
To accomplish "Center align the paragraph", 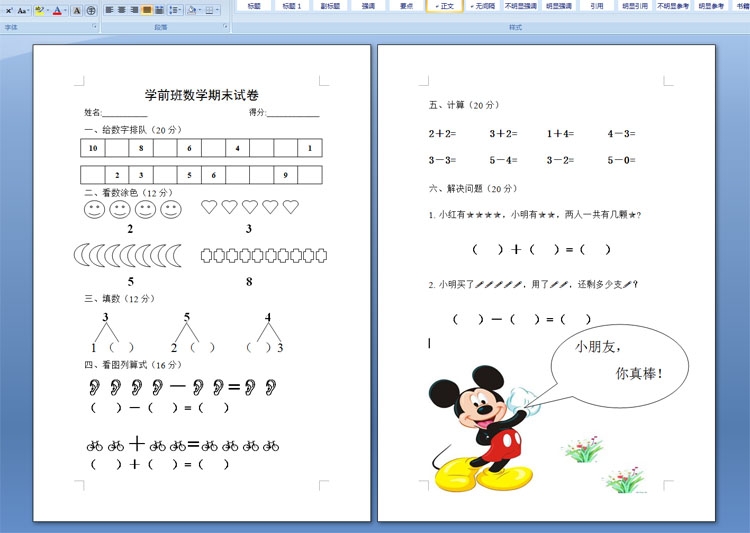I will [x=122, y=10].
